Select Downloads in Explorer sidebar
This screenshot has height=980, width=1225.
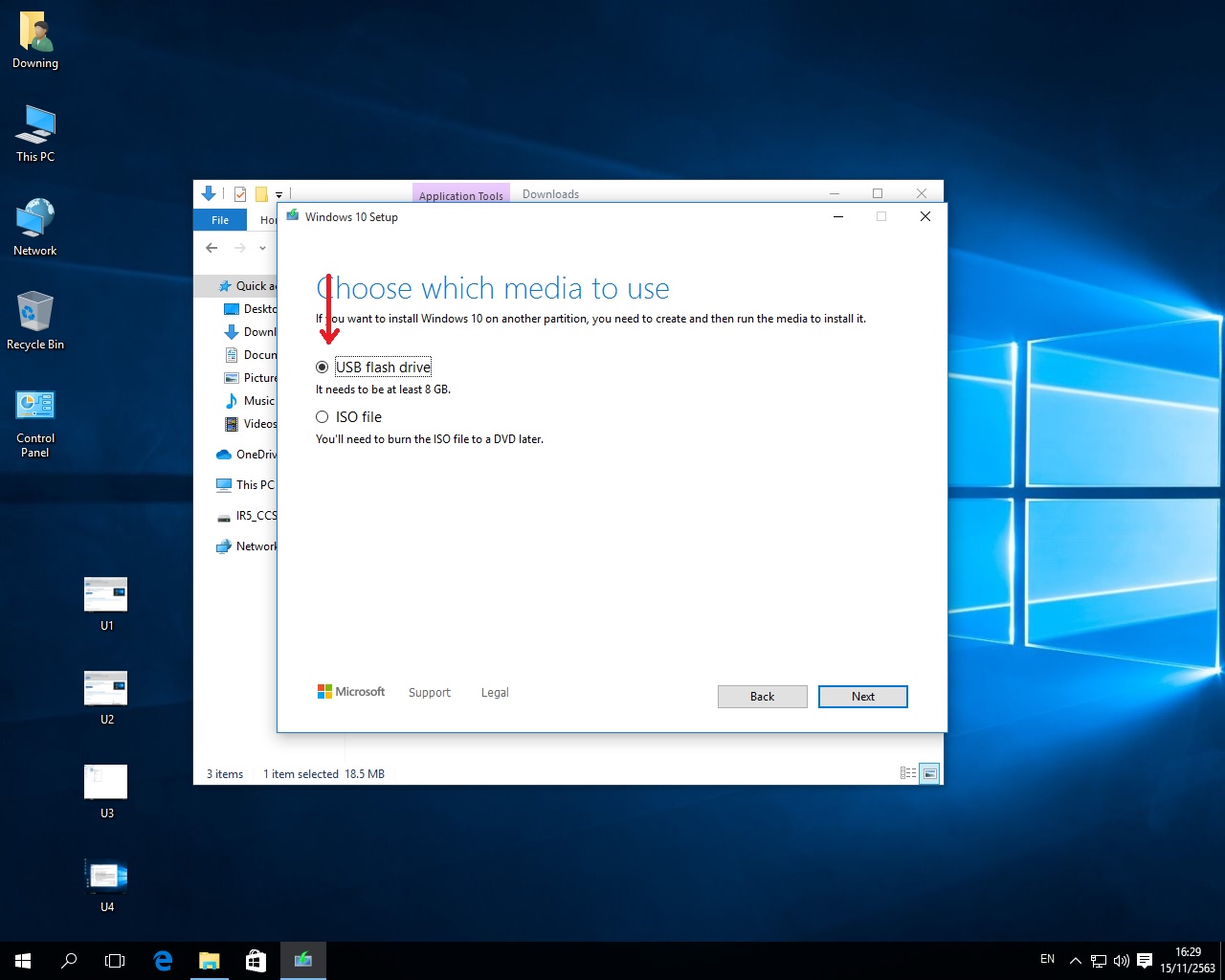coord(250,332)
